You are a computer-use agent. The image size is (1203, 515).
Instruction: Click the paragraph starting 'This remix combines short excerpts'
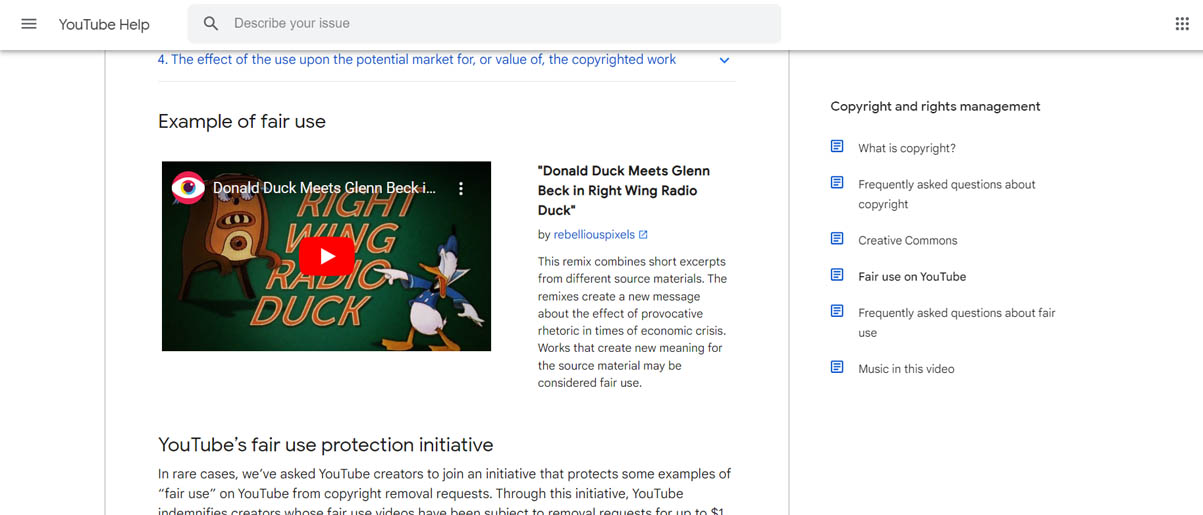[x=632, y=322]
